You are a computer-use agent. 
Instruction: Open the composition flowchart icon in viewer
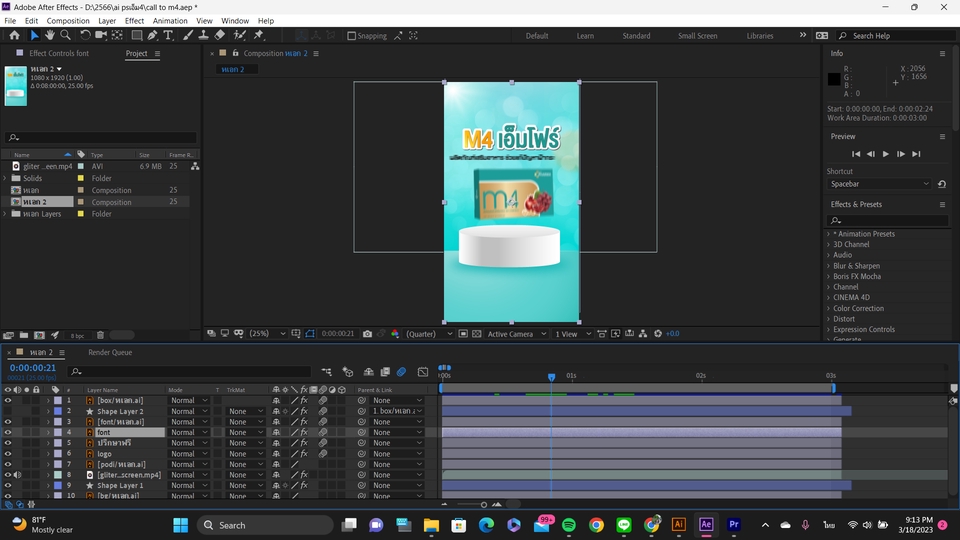point(643,334)
